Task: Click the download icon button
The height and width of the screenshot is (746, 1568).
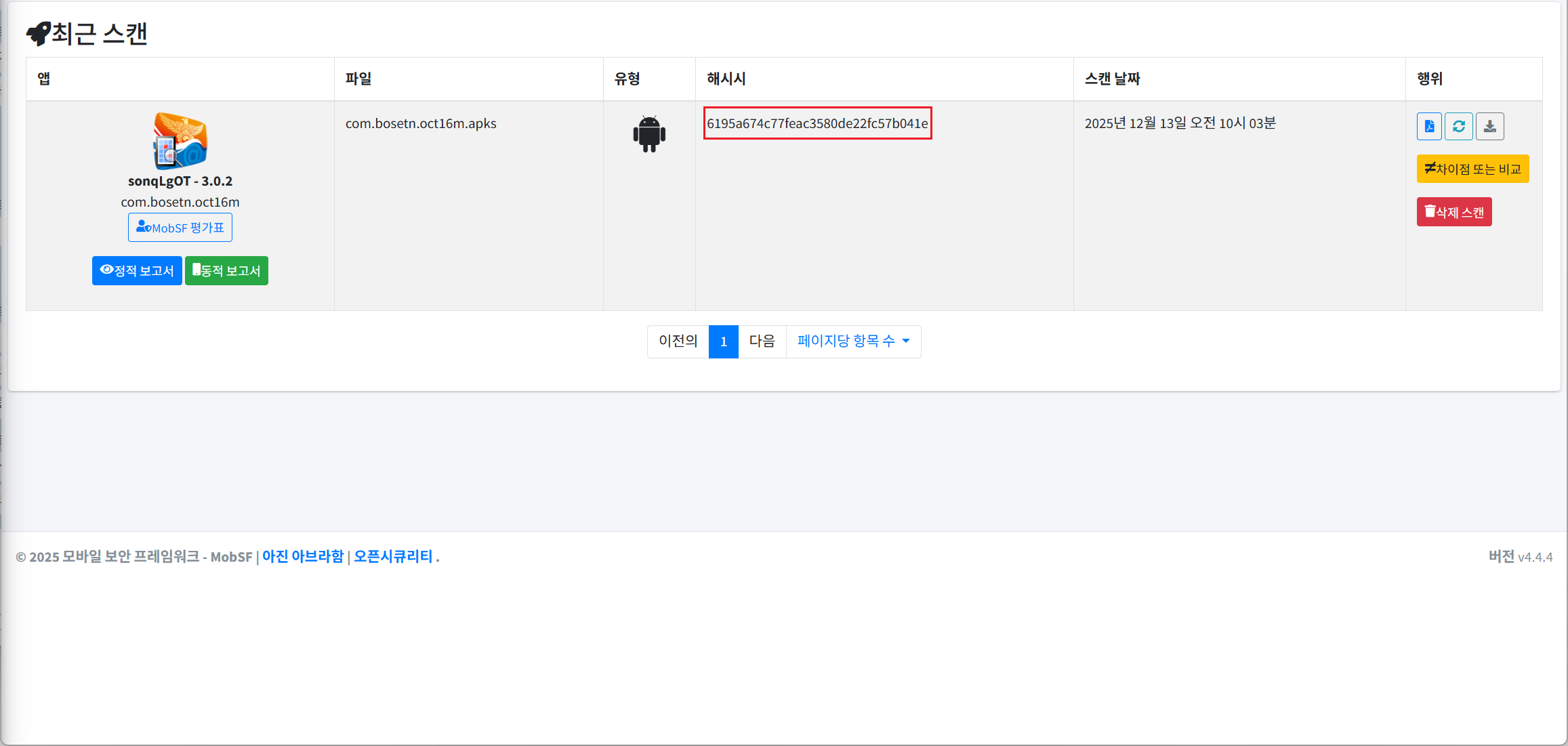Action: [x=1489, y=127]
